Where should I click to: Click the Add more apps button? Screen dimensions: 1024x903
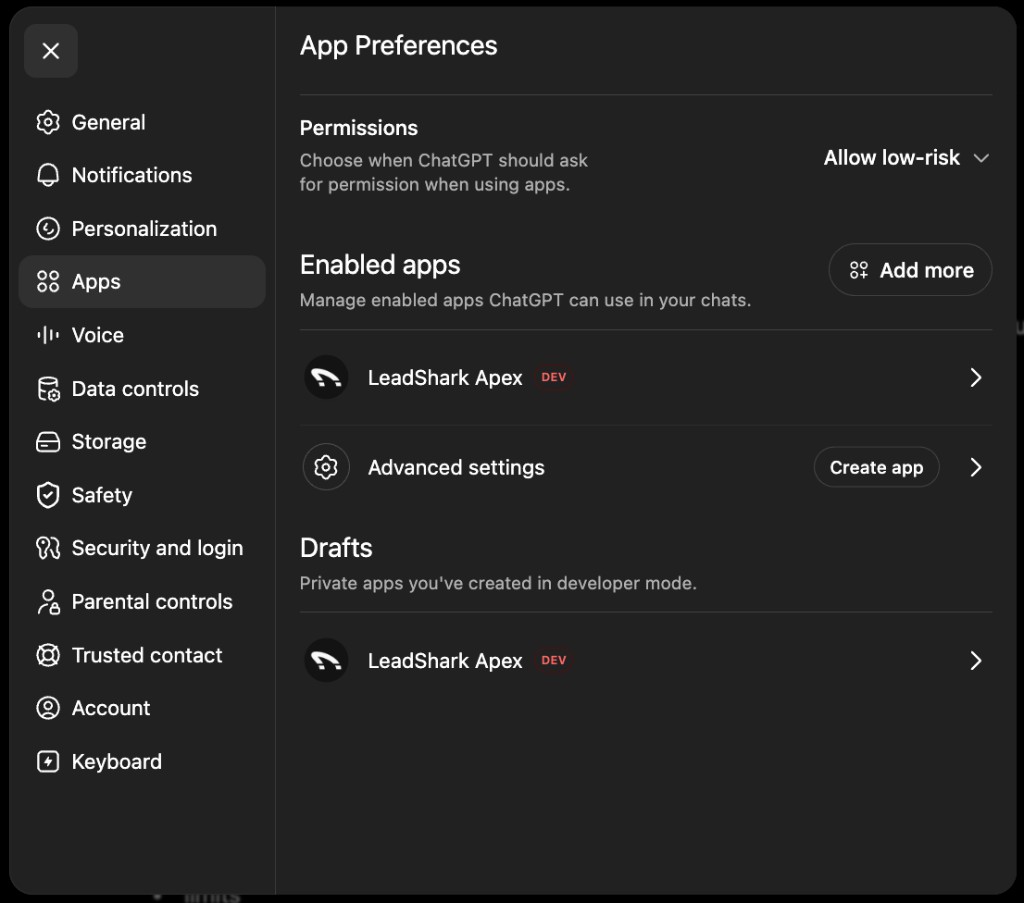910,270
